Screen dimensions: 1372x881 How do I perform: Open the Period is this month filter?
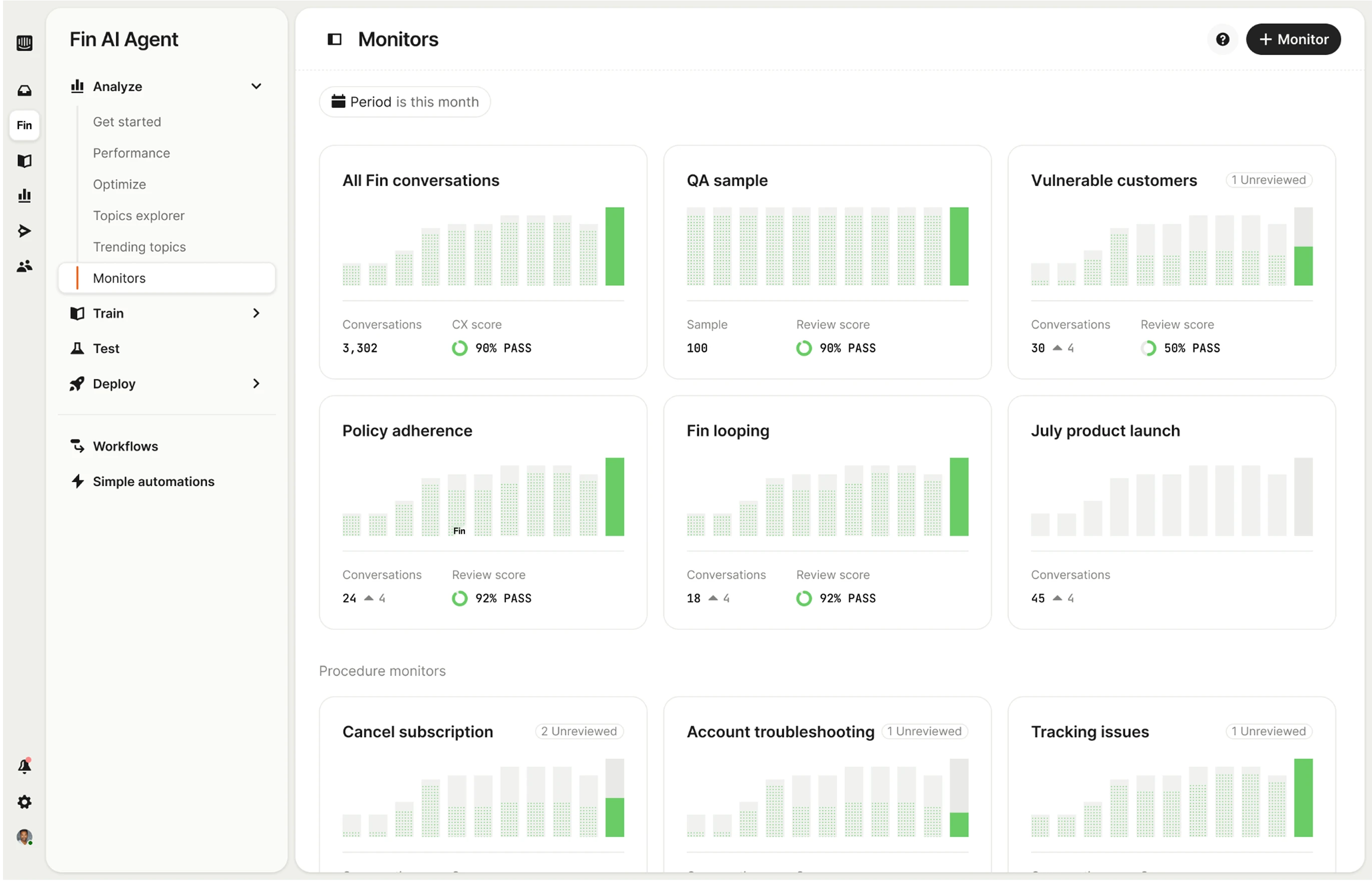(404, 102)
